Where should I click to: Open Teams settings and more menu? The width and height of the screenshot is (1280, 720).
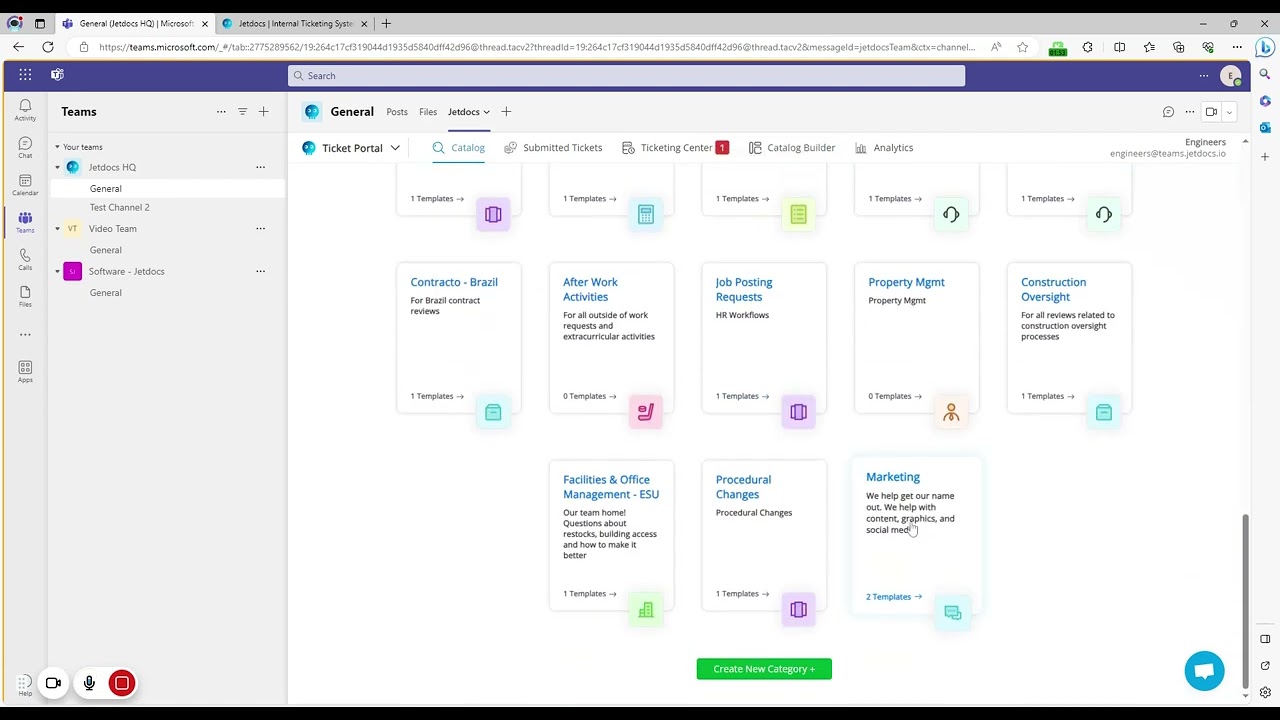point(1204,76)
